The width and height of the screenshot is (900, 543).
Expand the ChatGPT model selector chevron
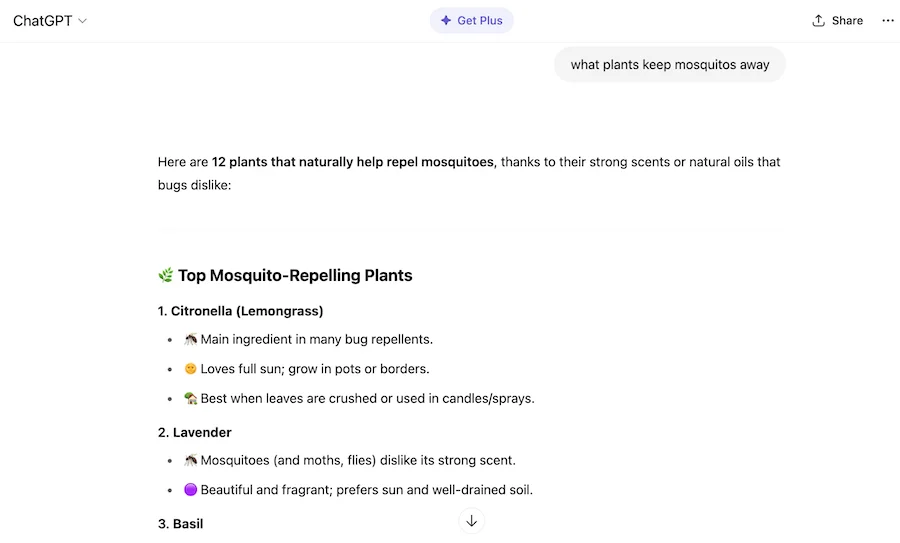tap(83, 21)
